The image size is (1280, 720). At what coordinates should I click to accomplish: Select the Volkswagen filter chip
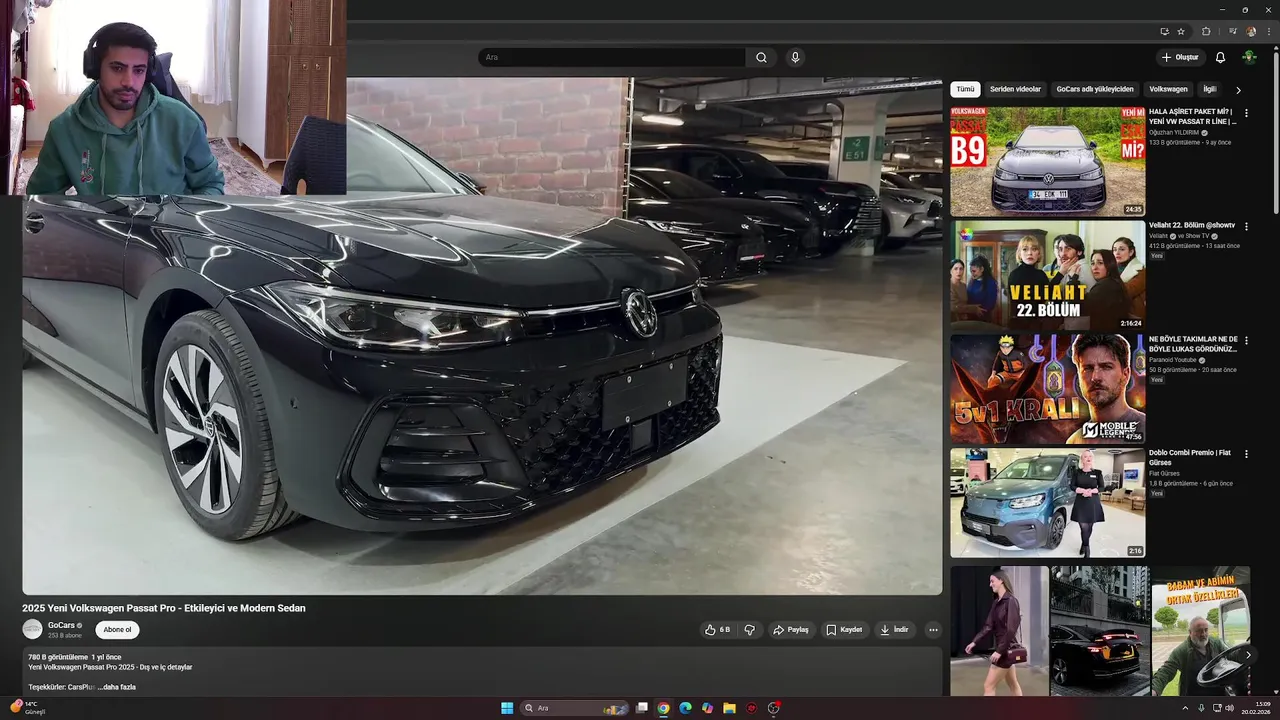(x=1168, y=89)
